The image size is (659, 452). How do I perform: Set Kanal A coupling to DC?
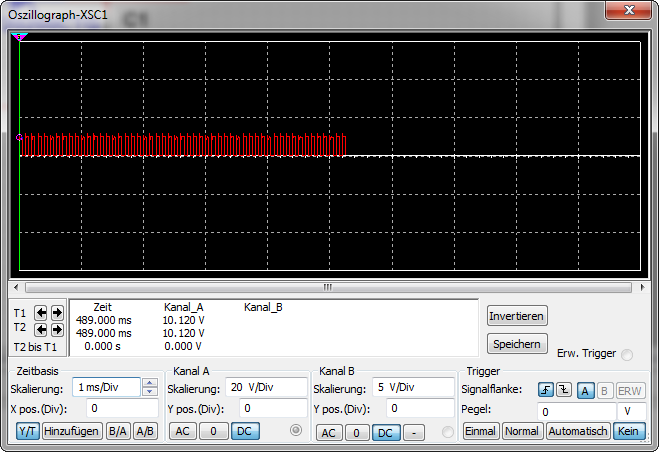(x=245, y=431)
